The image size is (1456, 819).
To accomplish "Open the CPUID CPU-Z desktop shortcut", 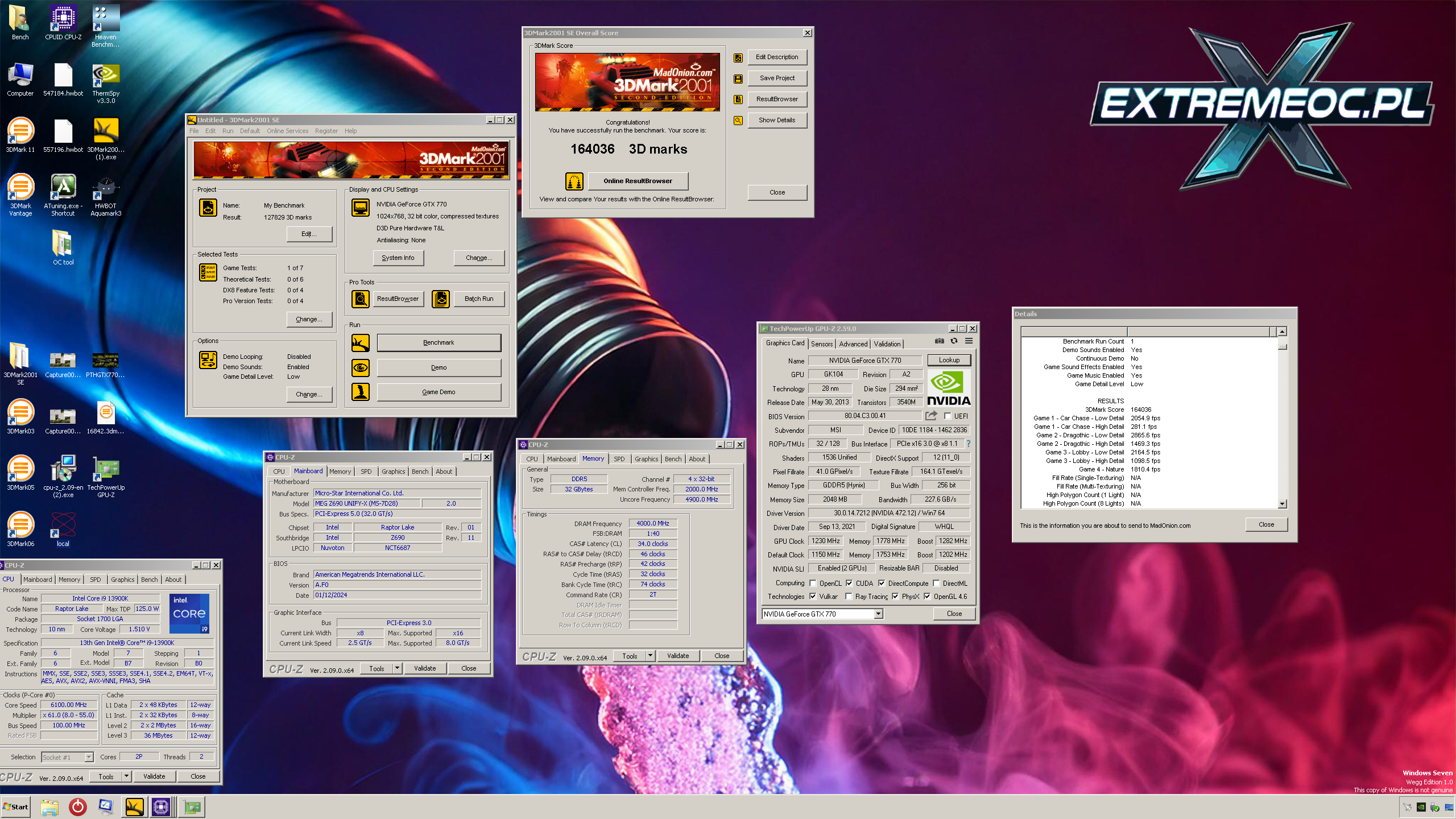I will pos(63,23).
